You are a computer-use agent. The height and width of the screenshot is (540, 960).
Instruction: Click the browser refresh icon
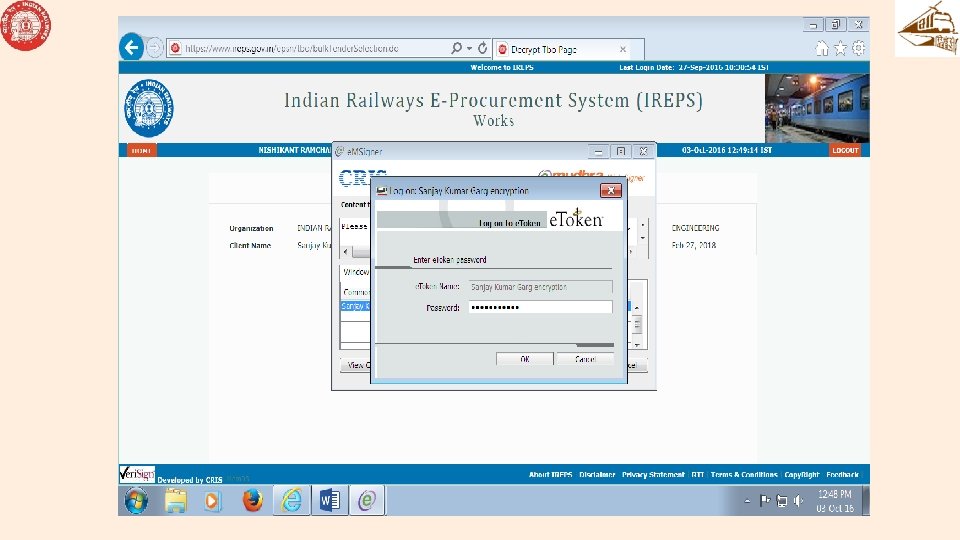click(482, 48)
